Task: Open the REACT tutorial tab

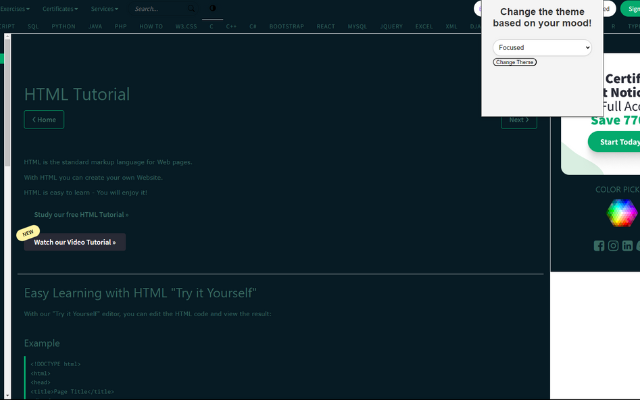Action: tap(326, 27)
